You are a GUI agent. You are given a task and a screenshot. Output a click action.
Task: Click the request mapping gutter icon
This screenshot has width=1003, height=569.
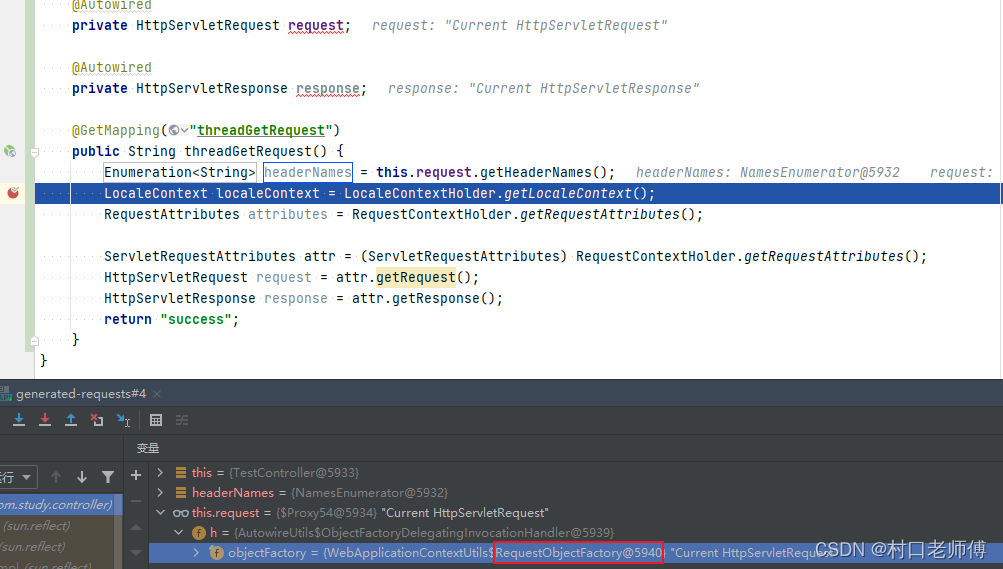(10, 151)
